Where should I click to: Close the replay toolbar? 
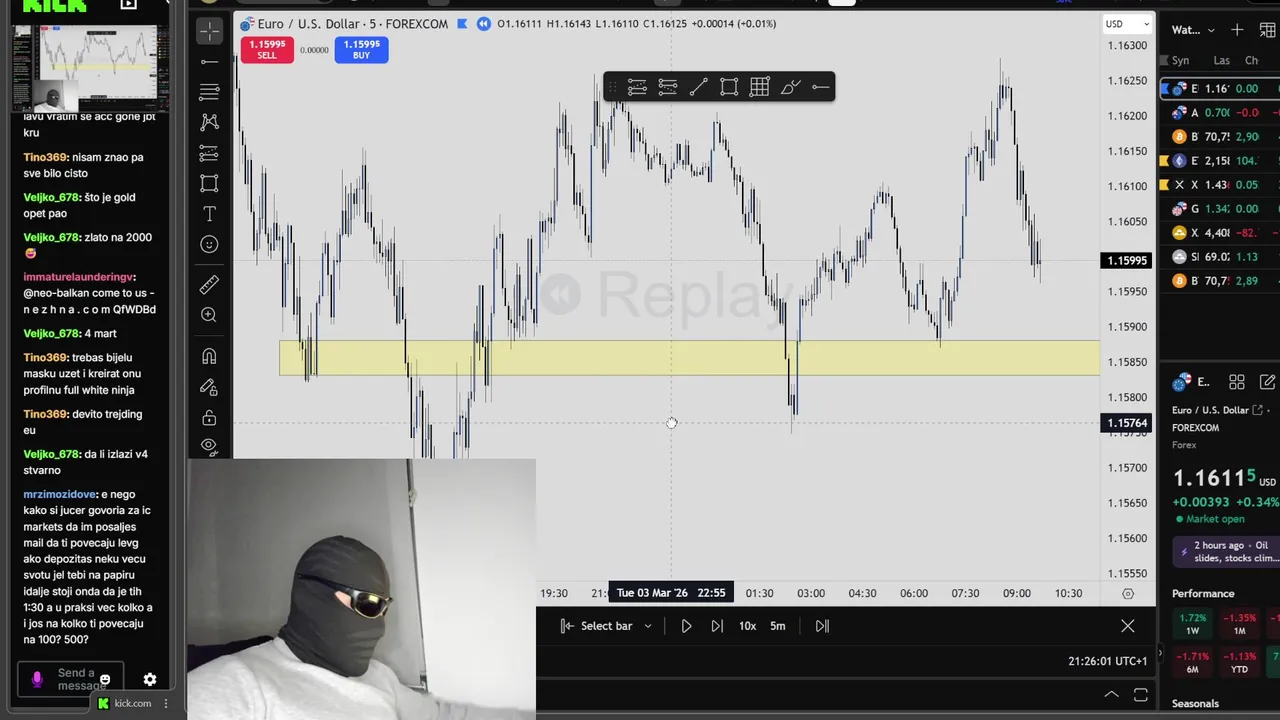[x=1128, y=626]
